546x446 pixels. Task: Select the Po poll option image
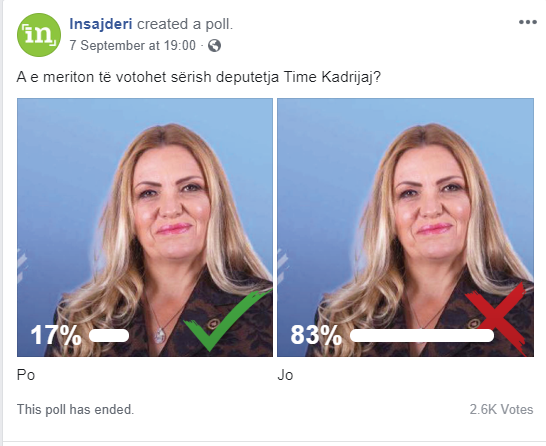(x=145, y=227)
